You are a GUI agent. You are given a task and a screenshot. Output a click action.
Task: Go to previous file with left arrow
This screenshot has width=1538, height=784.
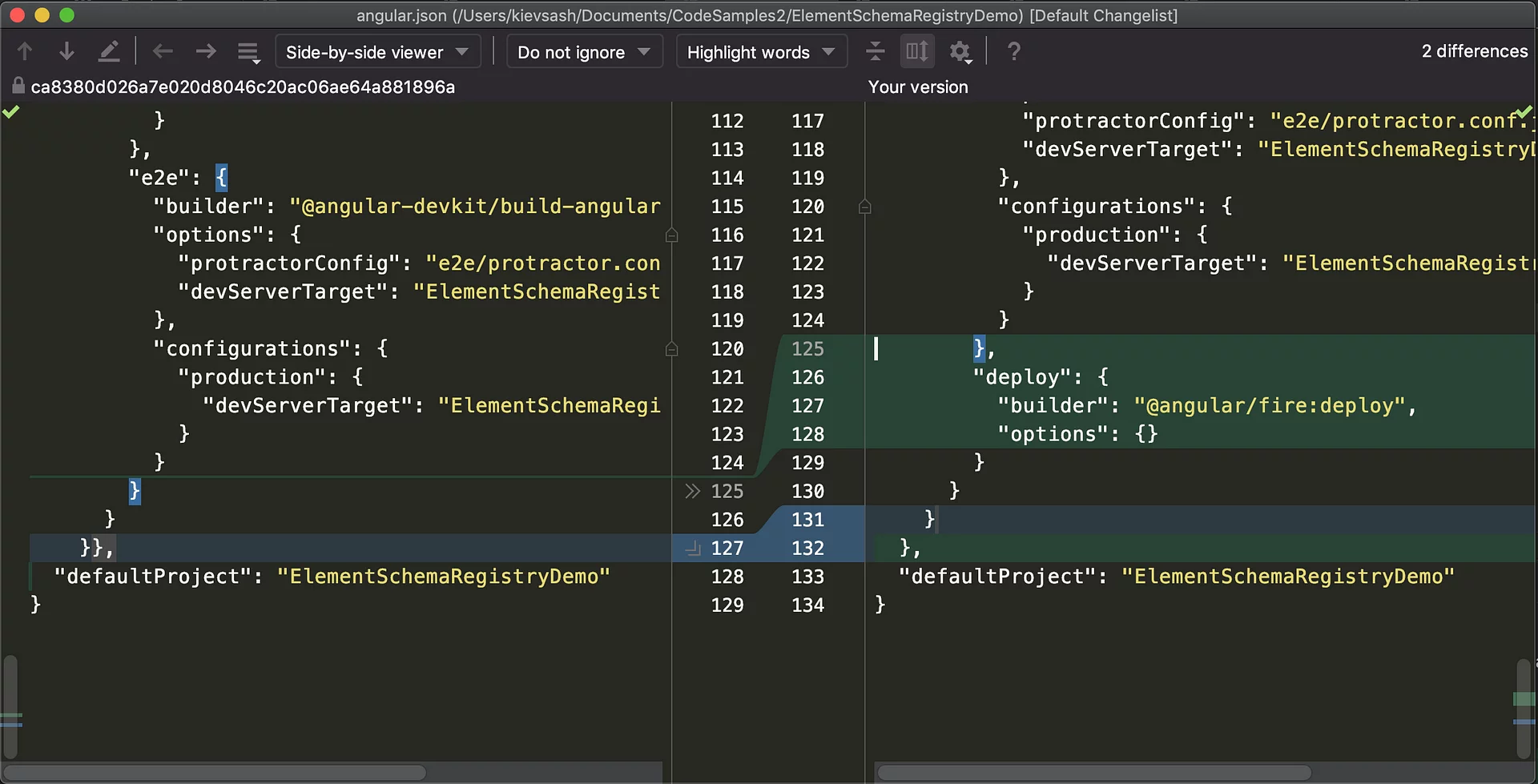click(163, 52)
